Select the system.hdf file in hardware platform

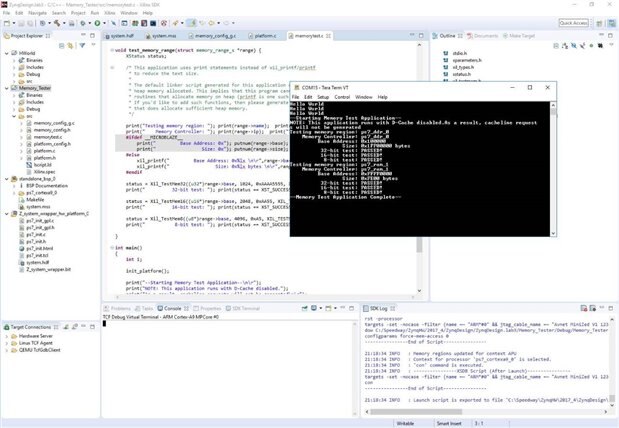pyautogui.click(x=36, y=263)
